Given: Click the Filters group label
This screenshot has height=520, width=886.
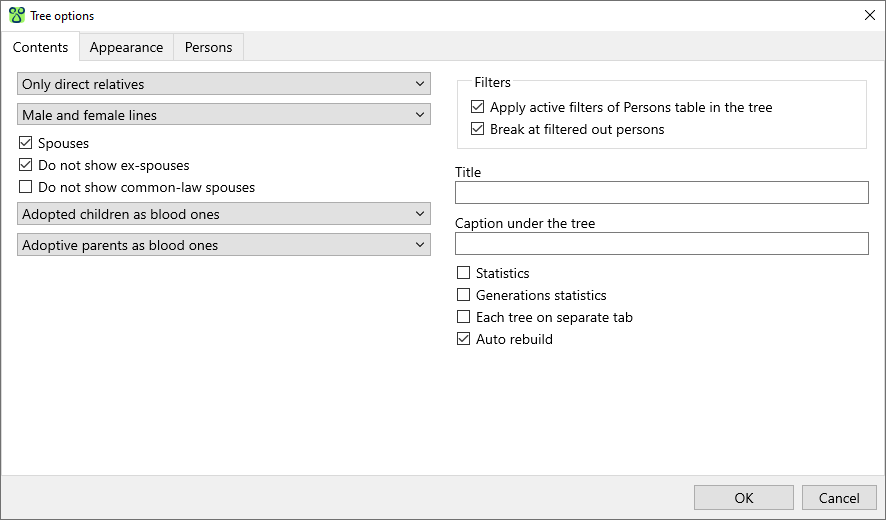Looking at the screenshot, I should coord(492,83).
